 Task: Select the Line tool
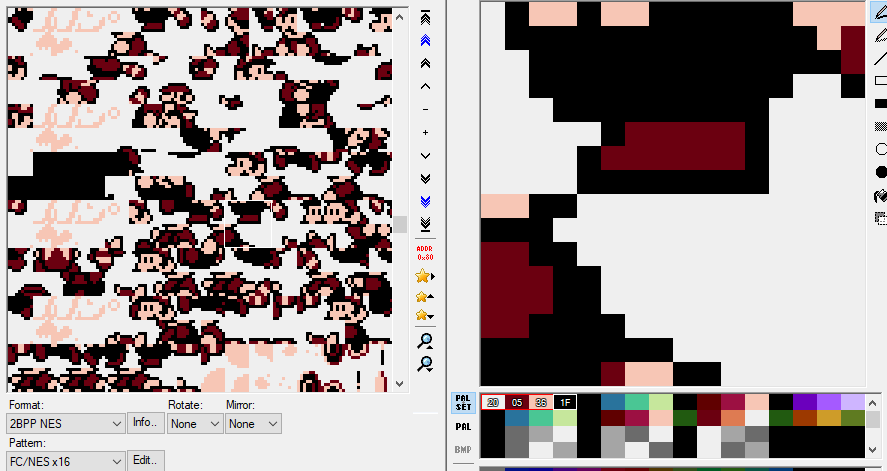point(880,58)
